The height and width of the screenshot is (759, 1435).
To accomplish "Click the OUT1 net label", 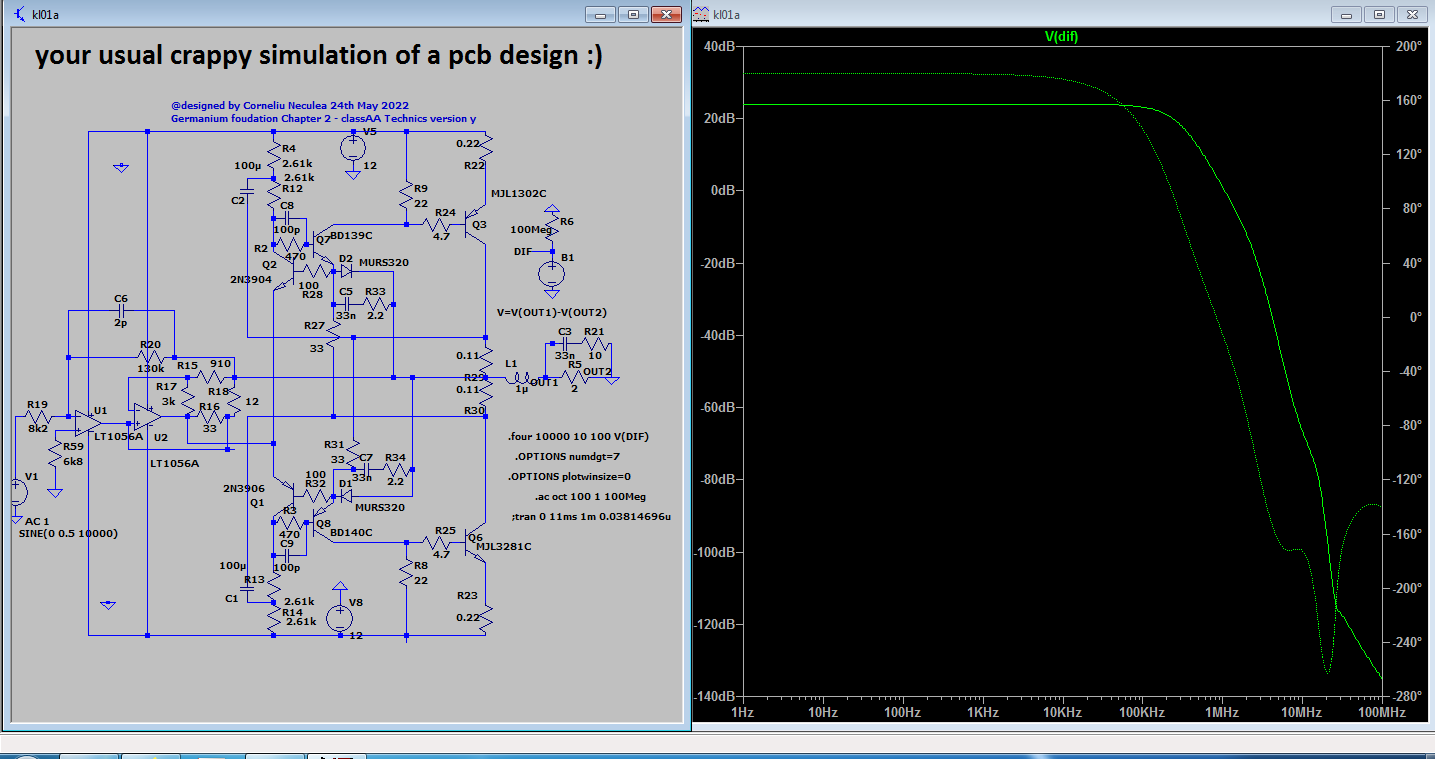I will (x=544, y=383).
